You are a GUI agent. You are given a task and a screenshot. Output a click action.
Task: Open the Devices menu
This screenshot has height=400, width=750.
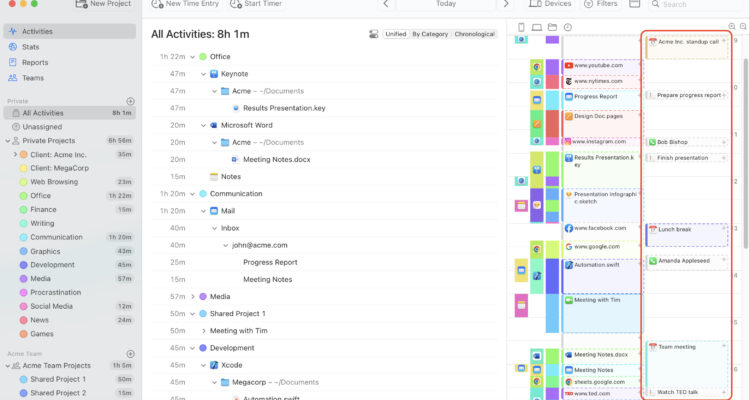coord(550,4)
